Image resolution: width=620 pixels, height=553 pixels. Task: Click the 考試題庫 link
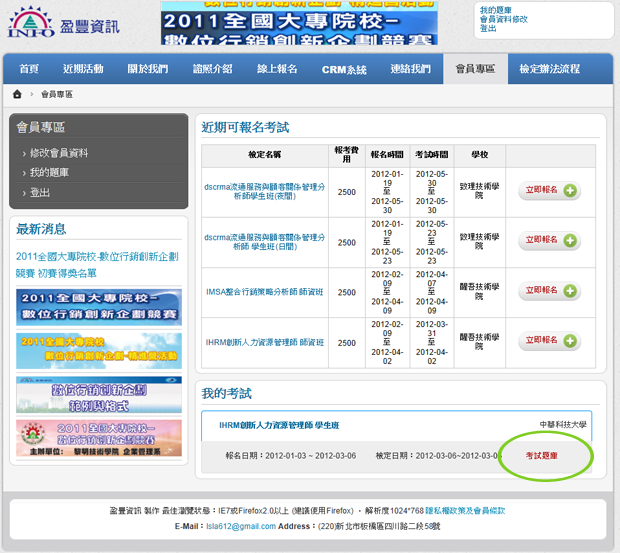pos(542,456)
